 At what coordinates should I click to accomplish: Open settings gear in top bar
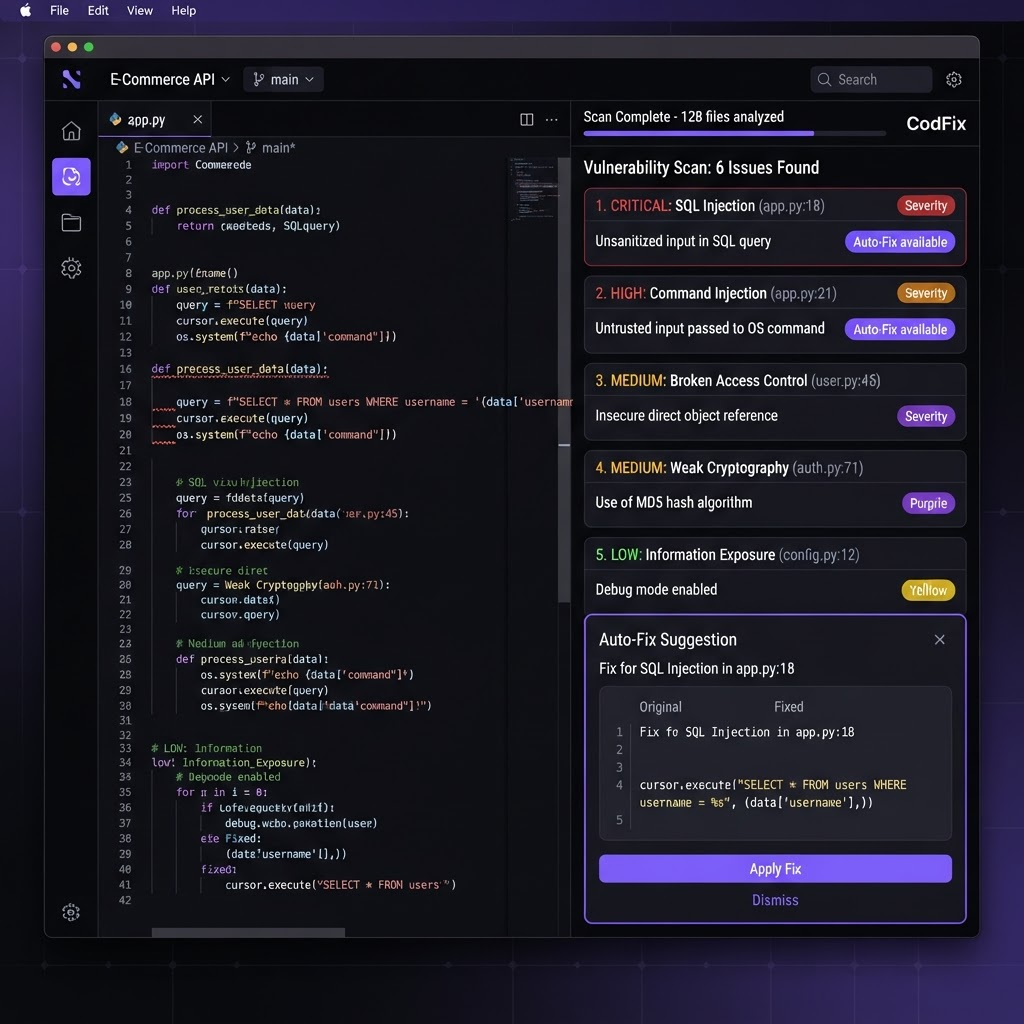[x=953, y=79]
